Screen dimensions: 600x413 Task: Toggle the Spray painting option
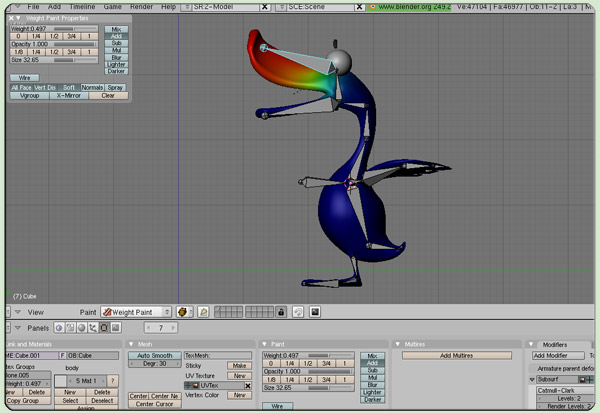click(115, 88)
